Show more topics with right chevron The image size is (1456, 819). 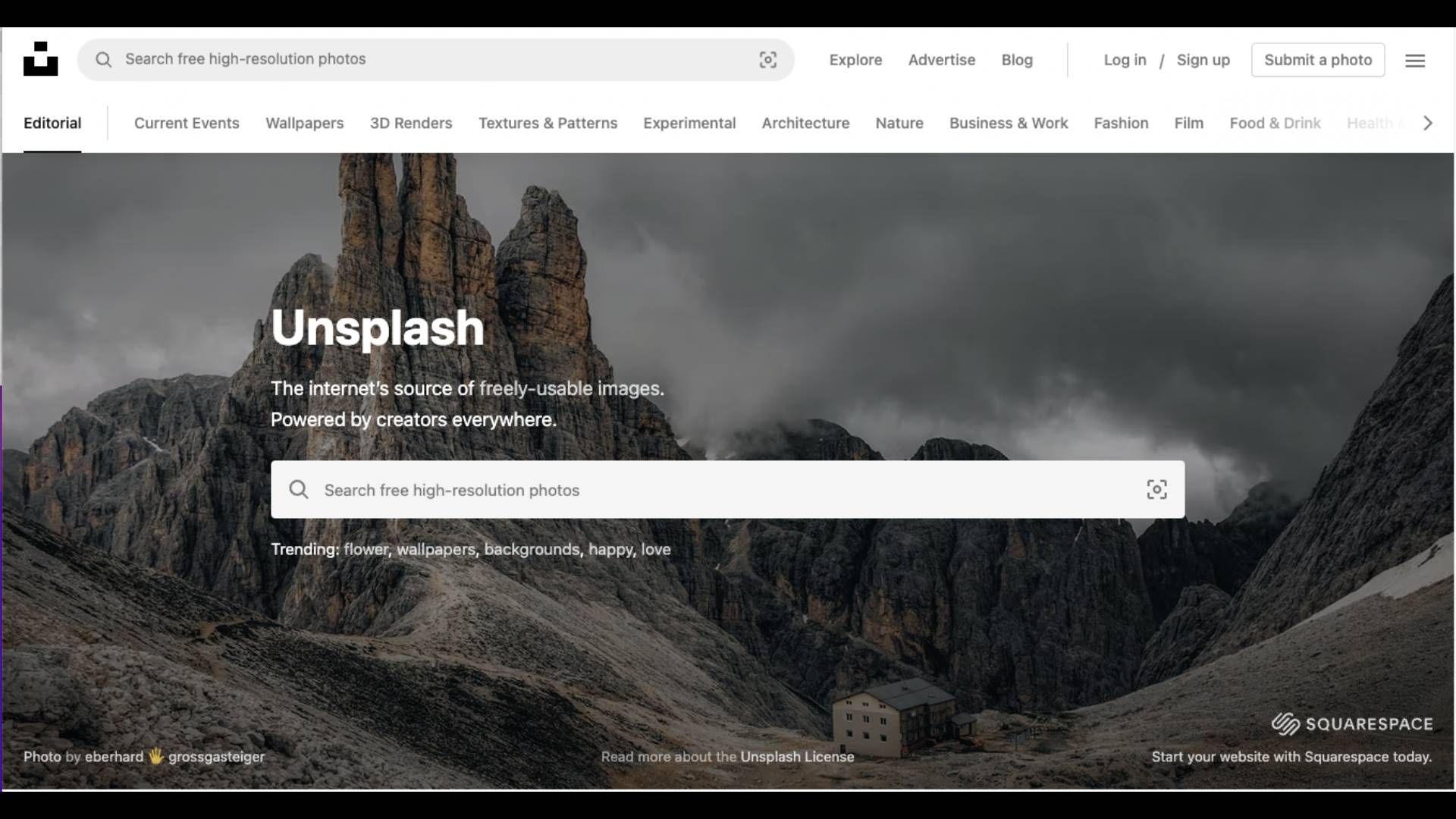click(x=1428, y=123)
